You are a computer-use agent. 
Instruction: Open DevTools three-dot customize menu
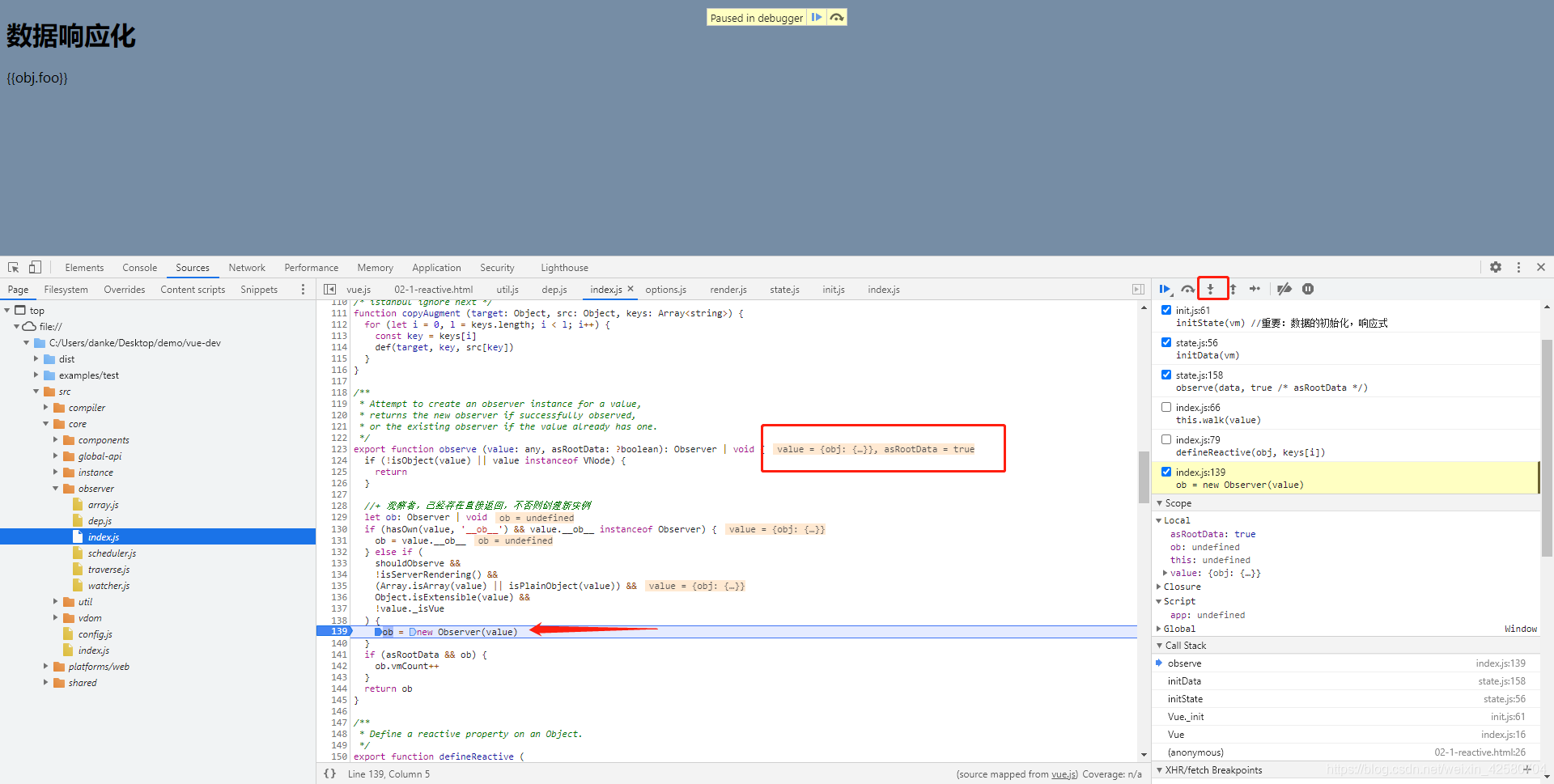1518,267
